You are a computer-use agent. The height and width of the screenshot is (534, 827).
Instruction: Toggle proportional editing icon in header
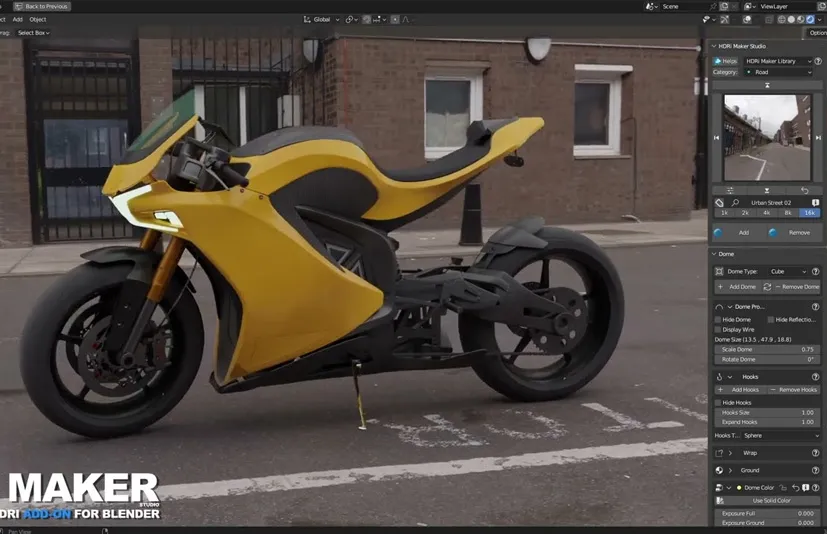click(395, 20)
